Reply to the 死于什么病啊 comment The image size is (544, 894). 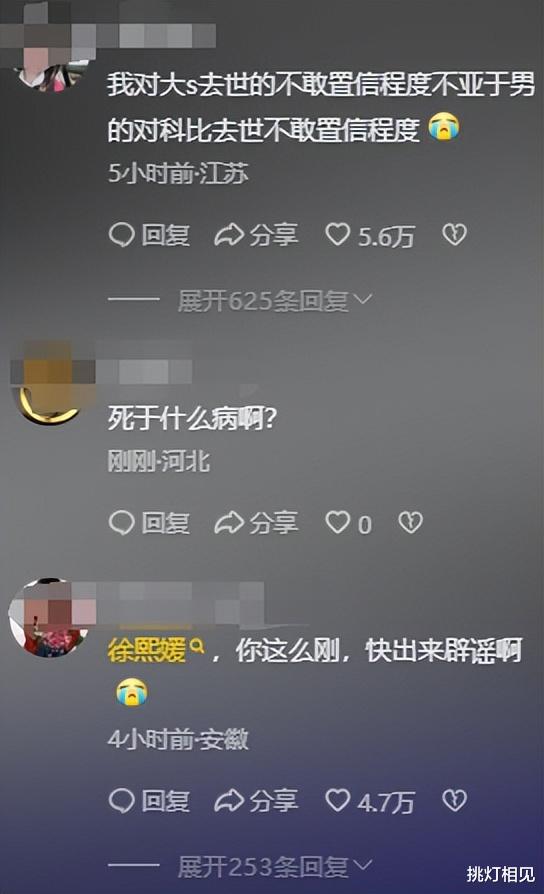[149, 522]
